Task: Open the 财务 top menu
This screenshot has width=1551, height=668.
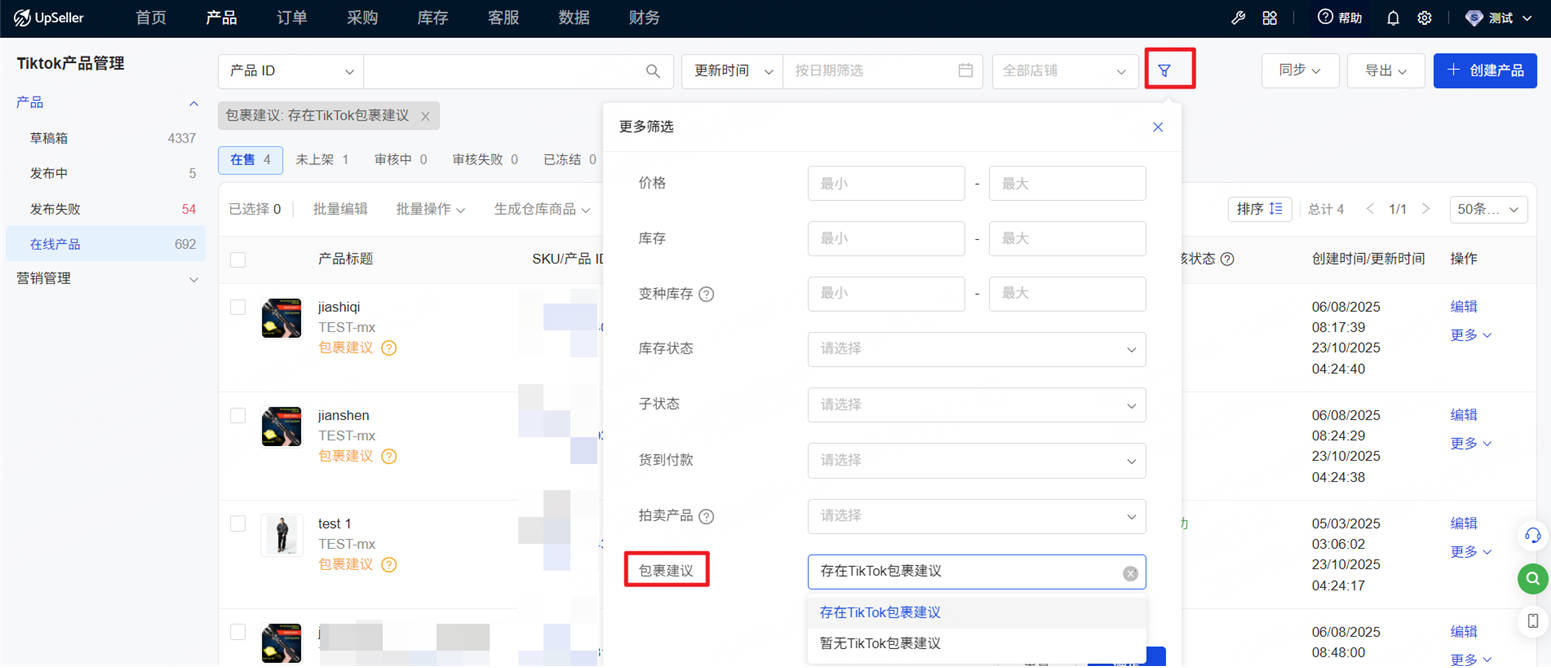Action: tap(644, 18)
